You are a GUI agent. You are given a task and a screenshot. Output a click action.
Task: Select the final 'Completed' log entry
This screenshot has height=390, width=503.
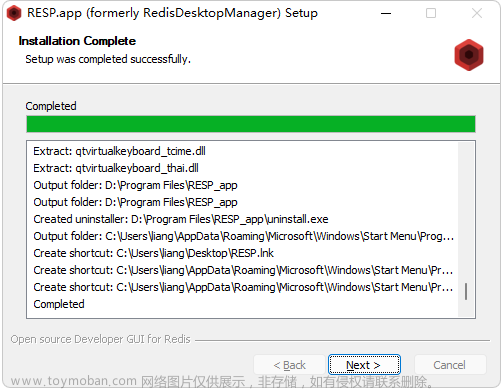coord(59,304)
